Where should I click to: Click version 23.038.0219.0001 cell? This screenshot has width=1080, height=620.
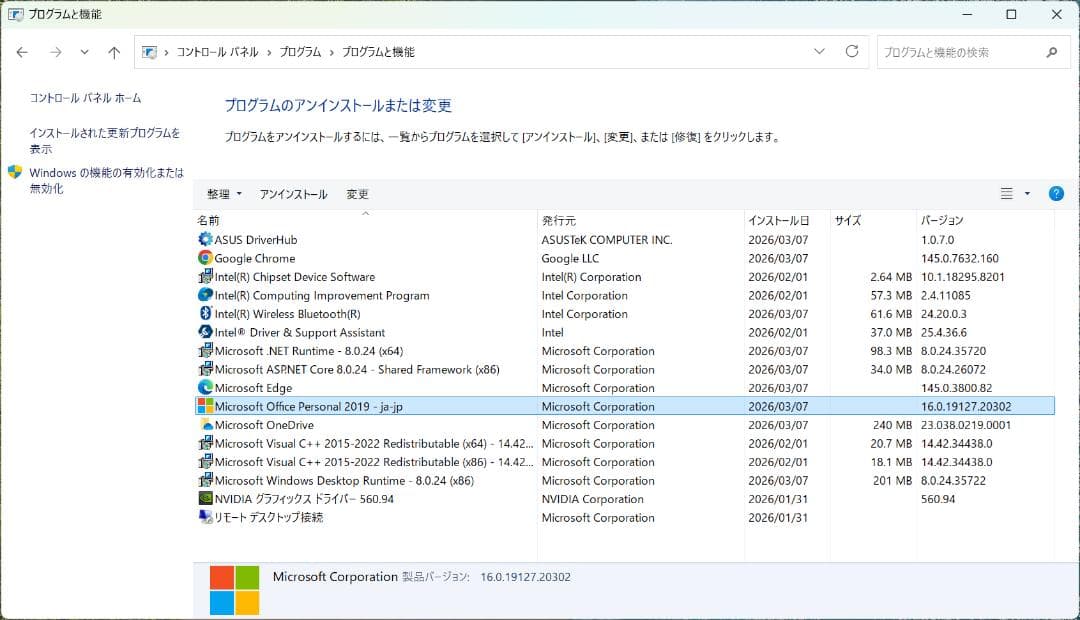point(966,425)
